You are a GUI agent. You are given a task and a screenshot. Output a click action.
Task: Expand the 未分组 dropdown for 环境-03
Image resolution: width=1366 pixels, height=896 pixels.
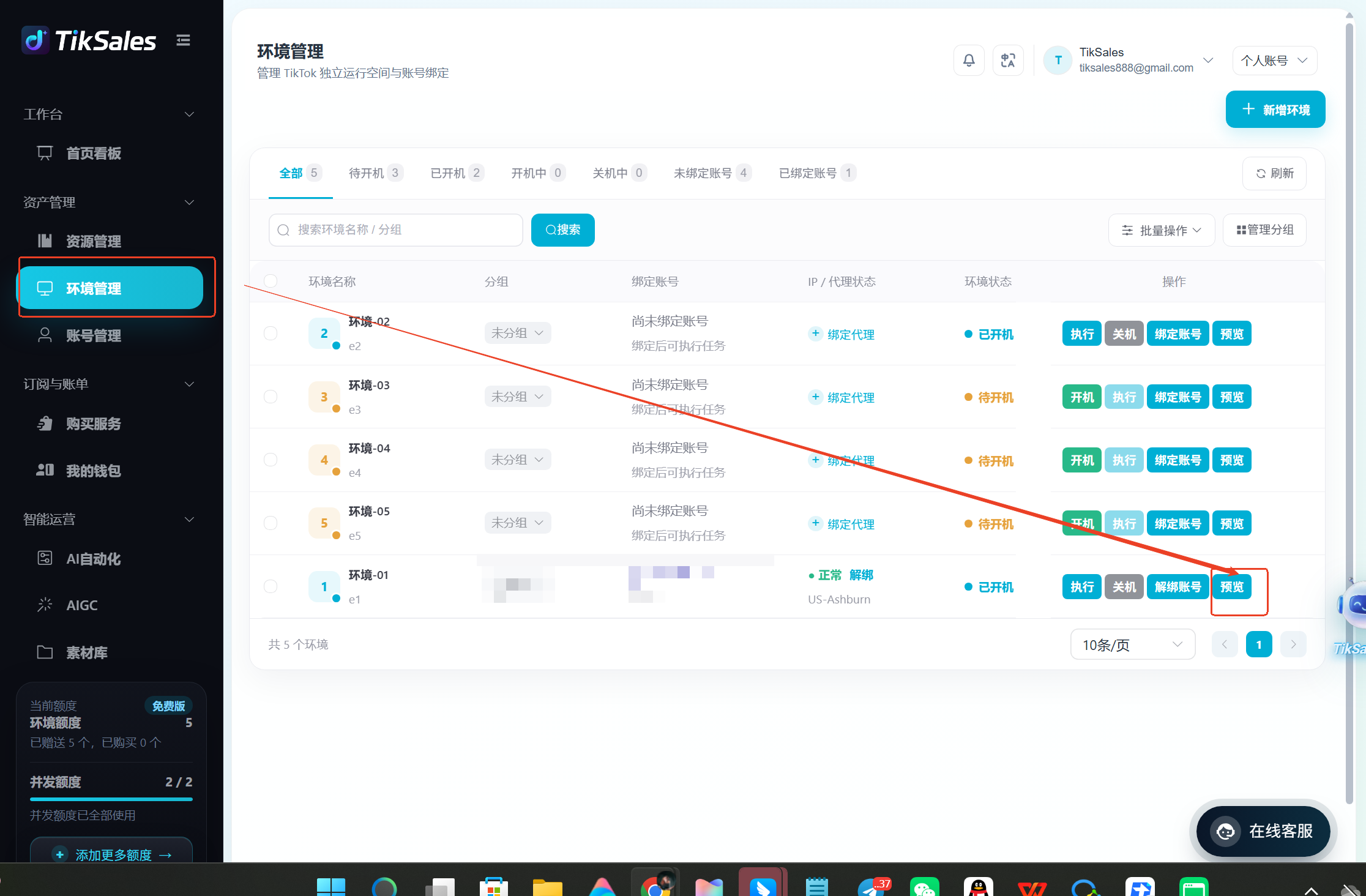pyautogui.click(x=518, y=397)
